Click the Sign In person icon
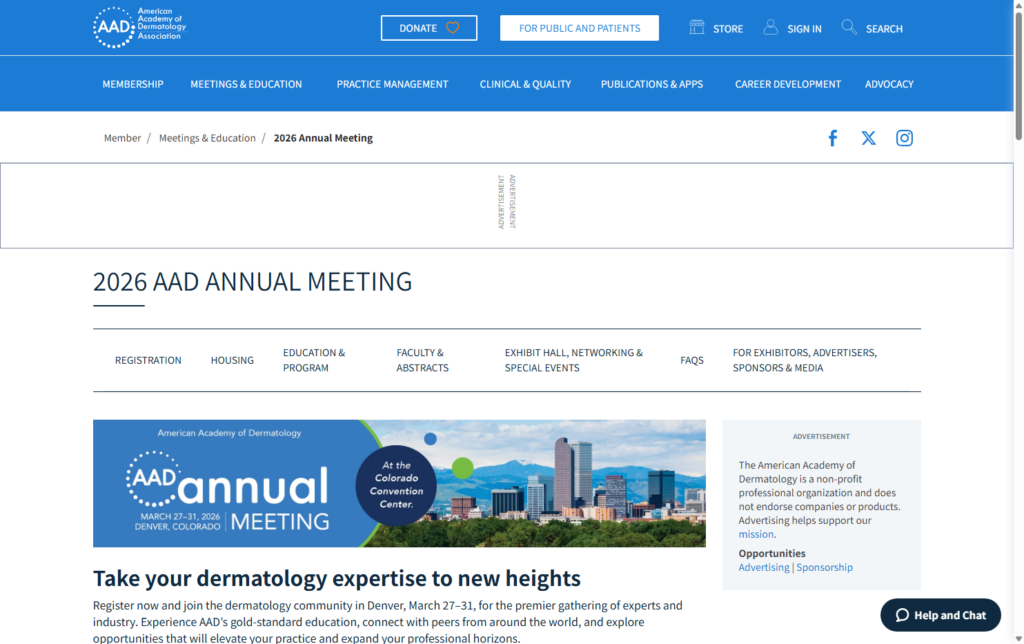Image resolution: width=1024 pixels, height=644 pixels. [x=770, y=27]
